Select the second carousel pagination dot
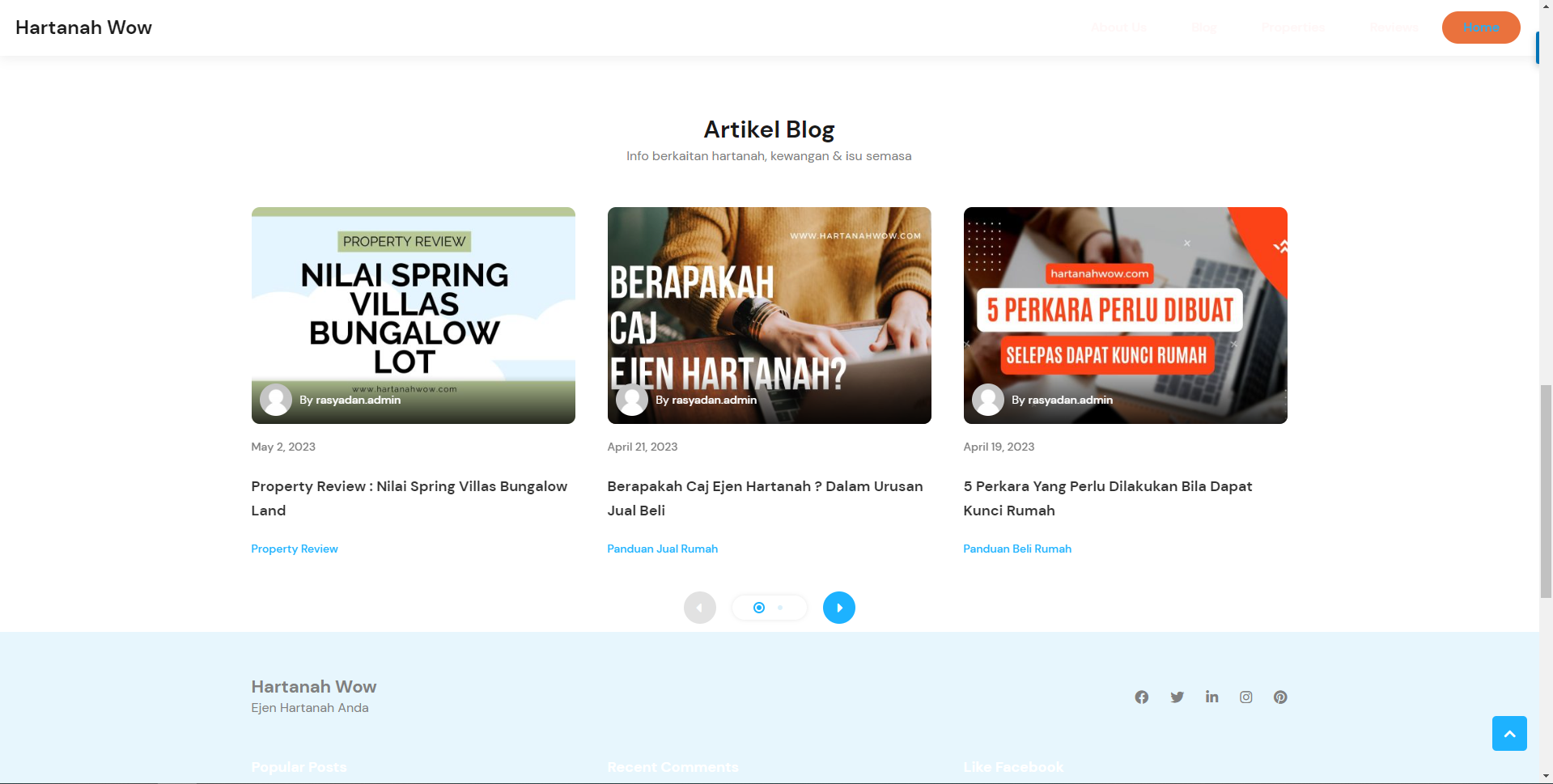Viewport: 1553px width, 784px height. 780,608
